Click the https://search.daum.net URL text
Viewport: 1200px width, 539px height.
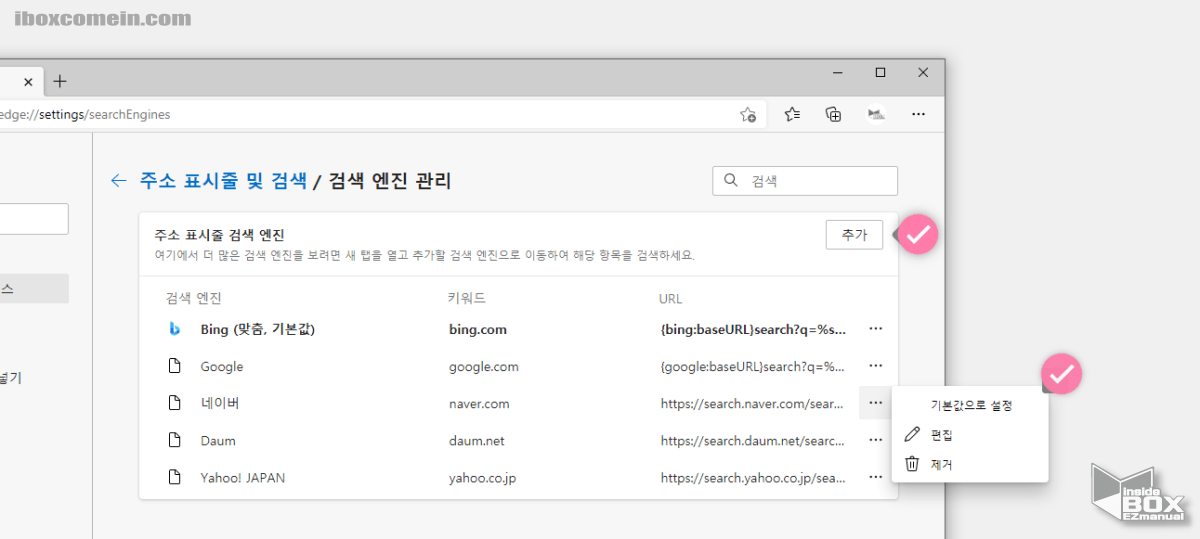[x=753, y=440]
